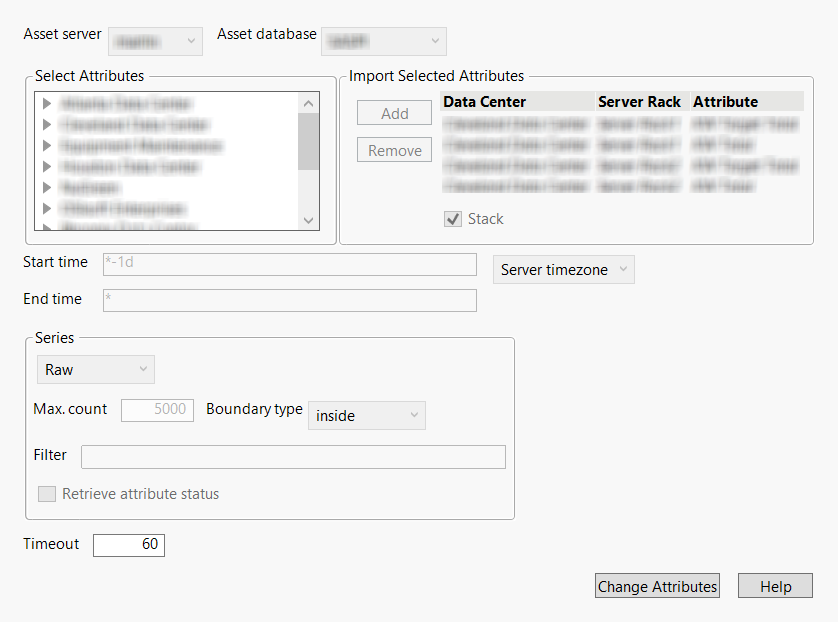Click the Add button to import attributes
This screenshot has height=622, width=838.
pos(393,112)
